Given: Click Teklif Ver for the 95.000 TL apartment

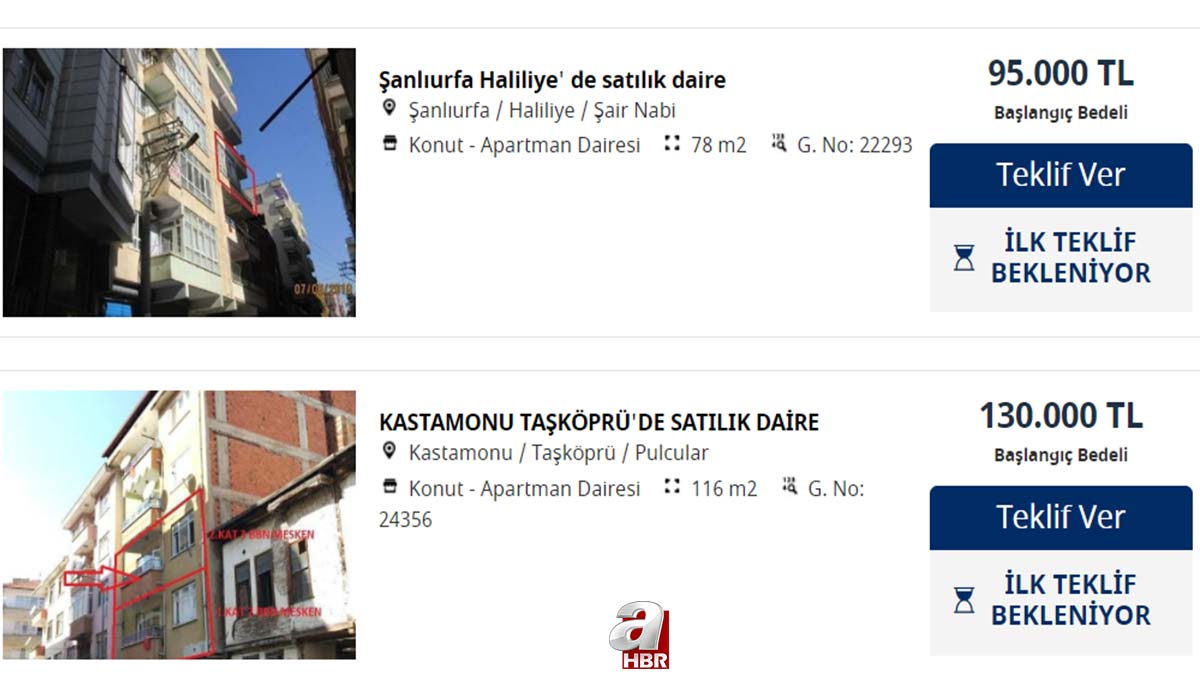Looking at the screenshot, I should tap(1061, 175).
